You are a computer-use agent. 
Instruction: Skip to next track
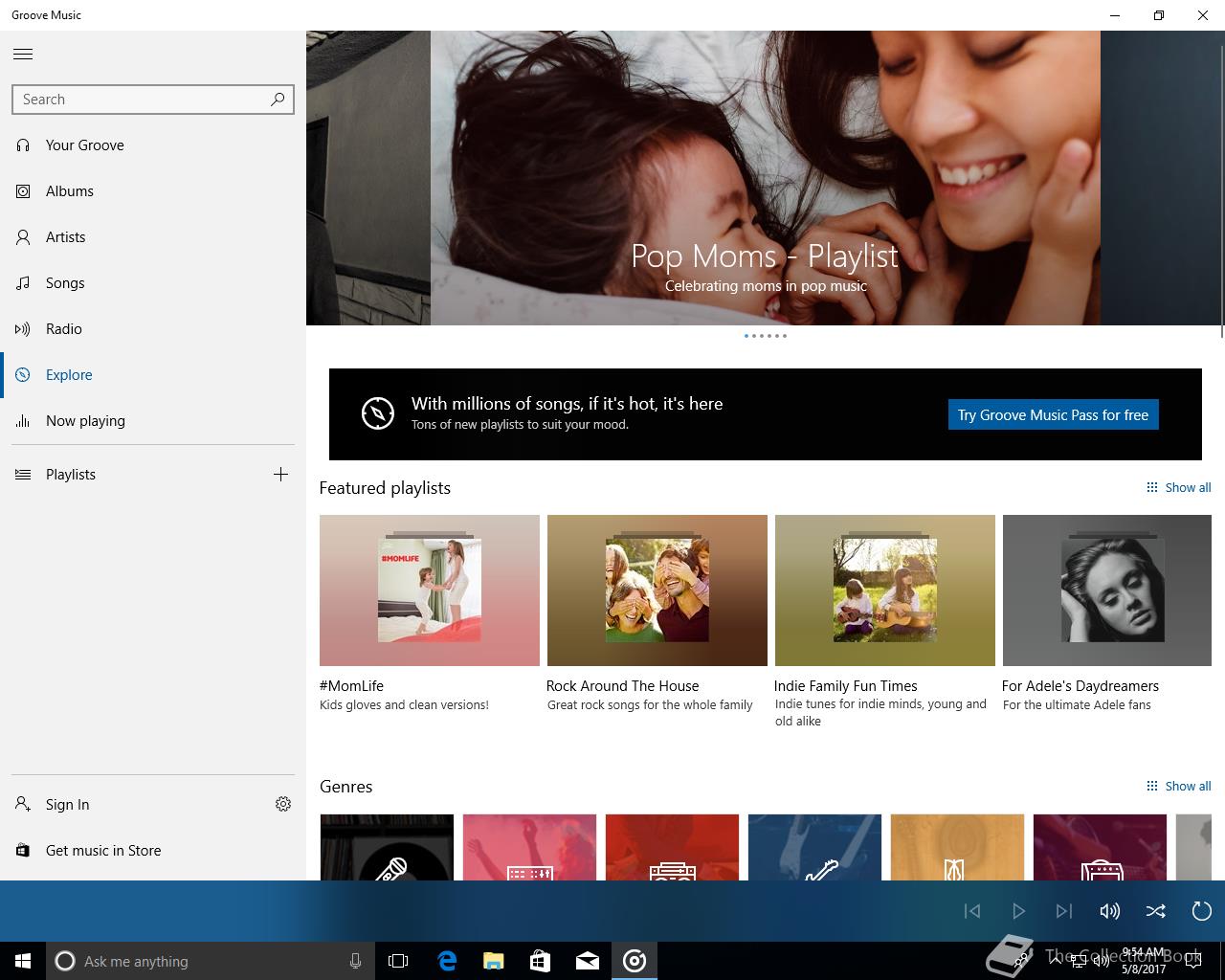pos(1064,911)
